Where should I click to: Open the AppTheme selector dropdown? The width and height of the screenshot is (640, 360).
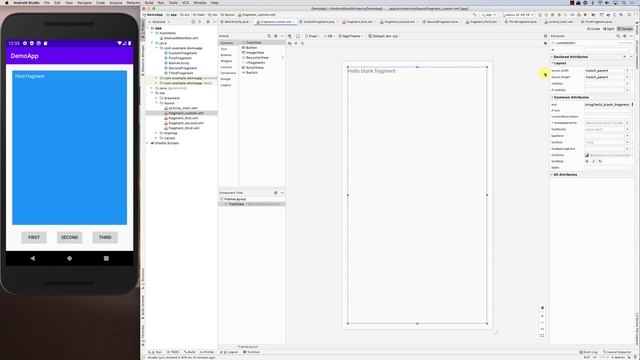[x=351, y=36]
